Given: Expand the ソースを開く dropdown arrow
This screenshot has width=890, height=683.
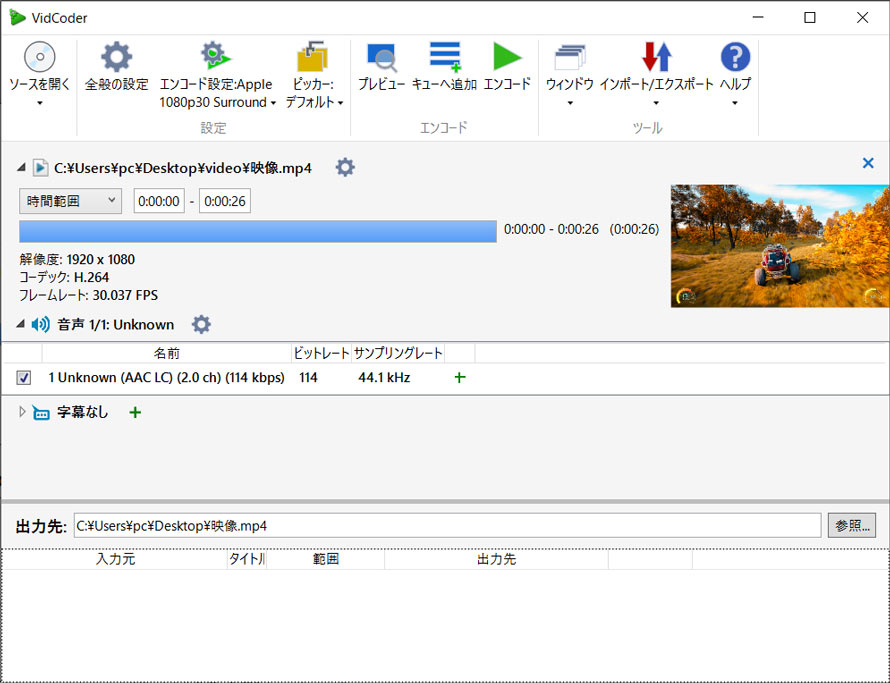Looking at the screenshot, I should tap(40, 103).
